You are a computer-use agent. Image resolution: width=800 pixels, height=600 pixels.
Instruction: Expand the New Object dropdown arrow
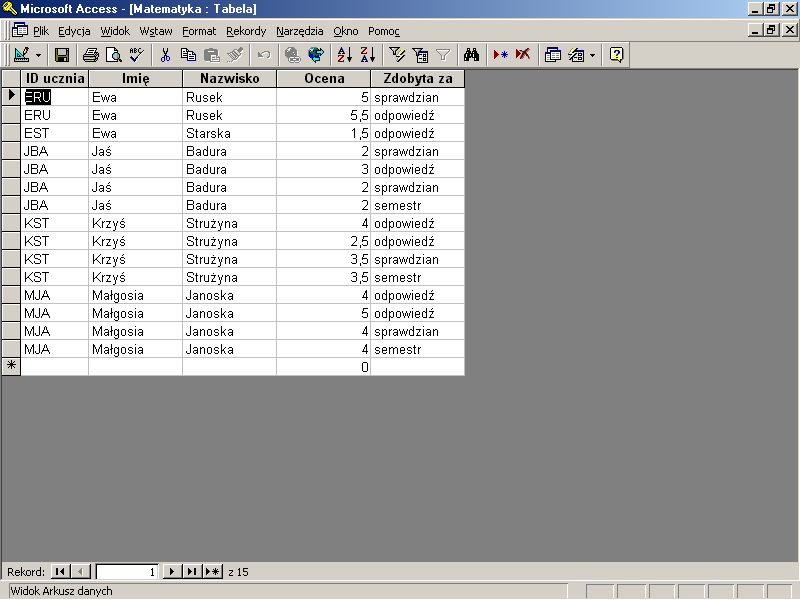[x=592, y=55]
